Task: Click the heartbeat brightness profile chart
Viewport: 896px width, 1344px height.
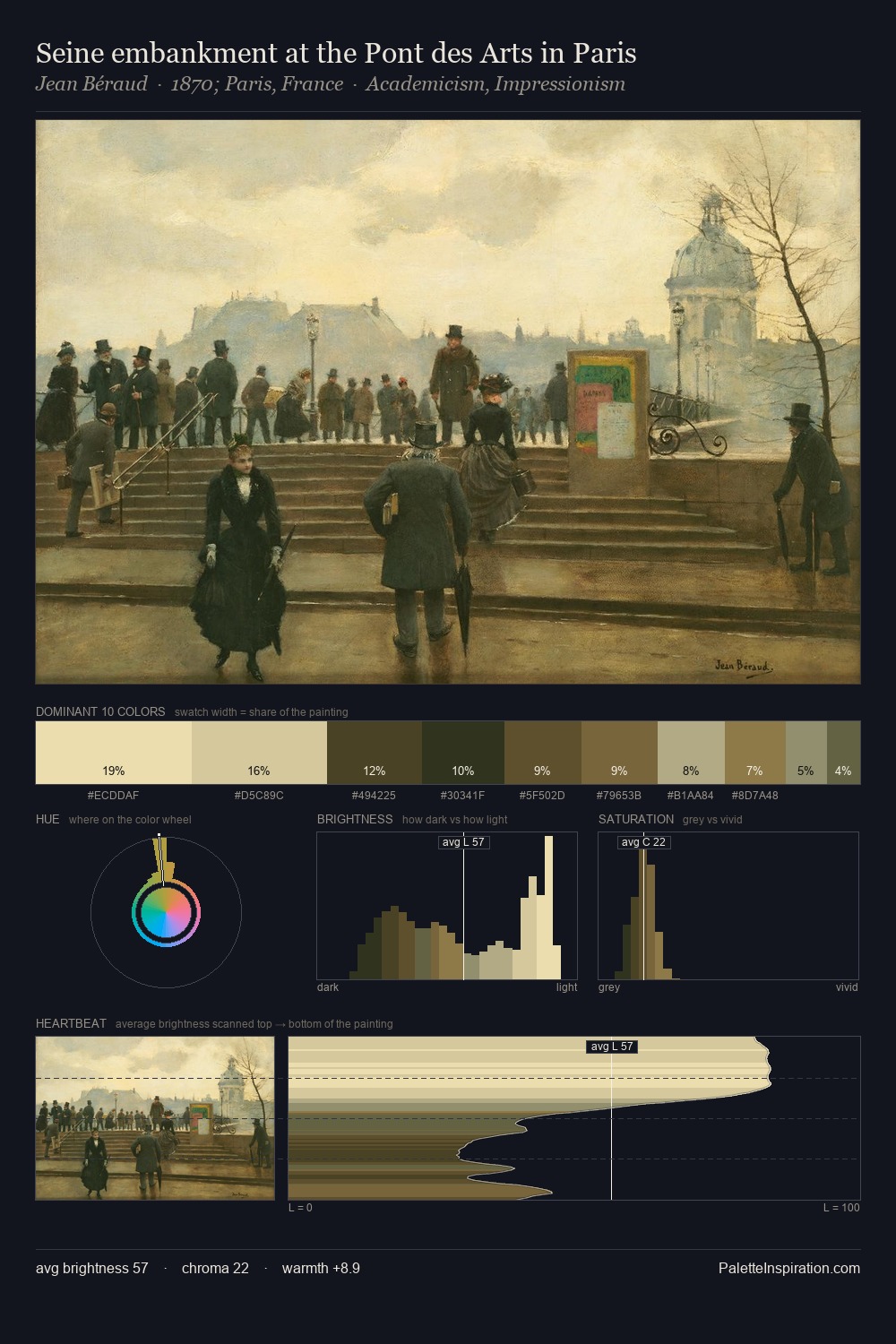Action: [574, 1118]
